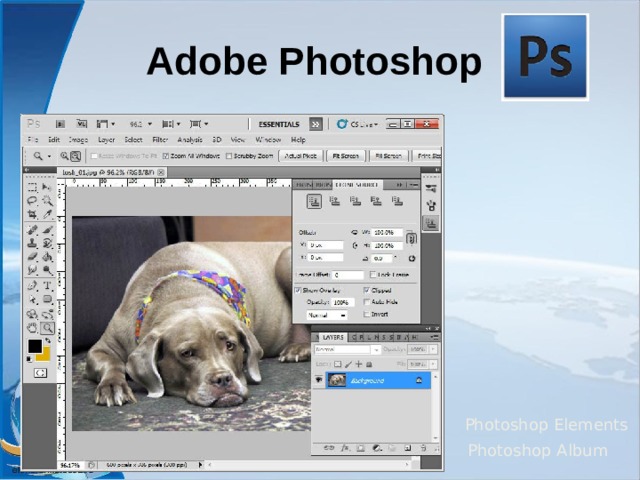The image size is (640, 480).
Task: Hide the Background layer eye icon
Action: point(318,380)
